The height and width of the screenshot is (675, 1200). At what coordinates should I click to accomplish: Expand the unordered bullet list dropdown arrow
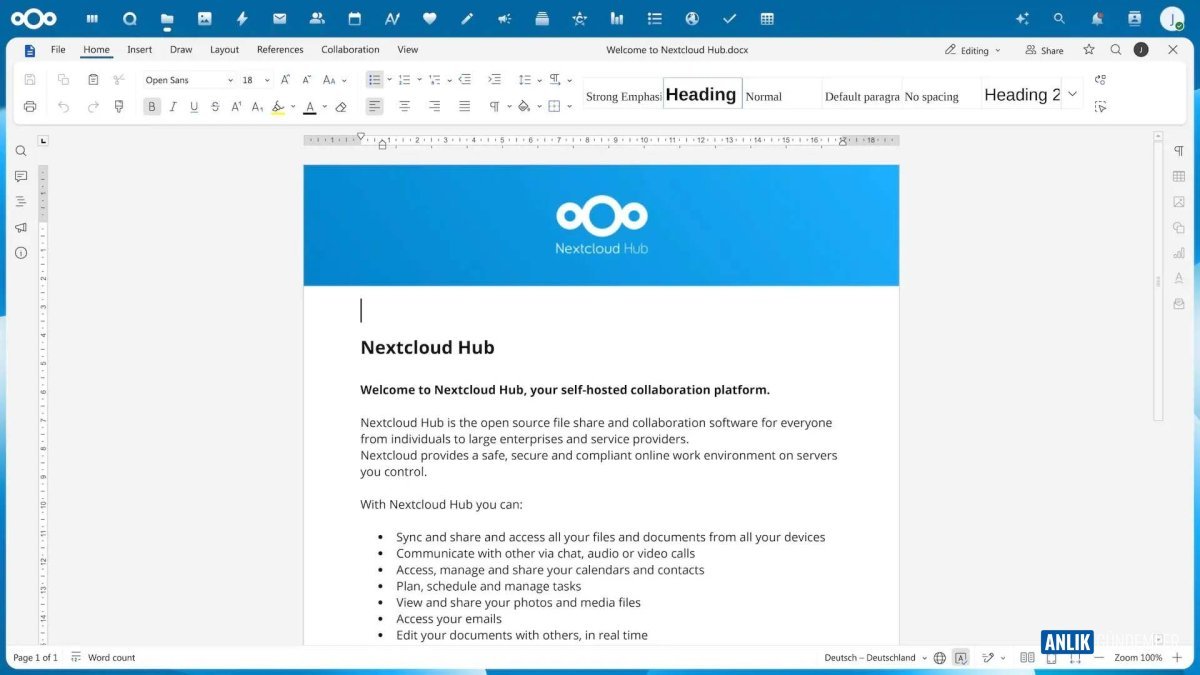point(389,80)
